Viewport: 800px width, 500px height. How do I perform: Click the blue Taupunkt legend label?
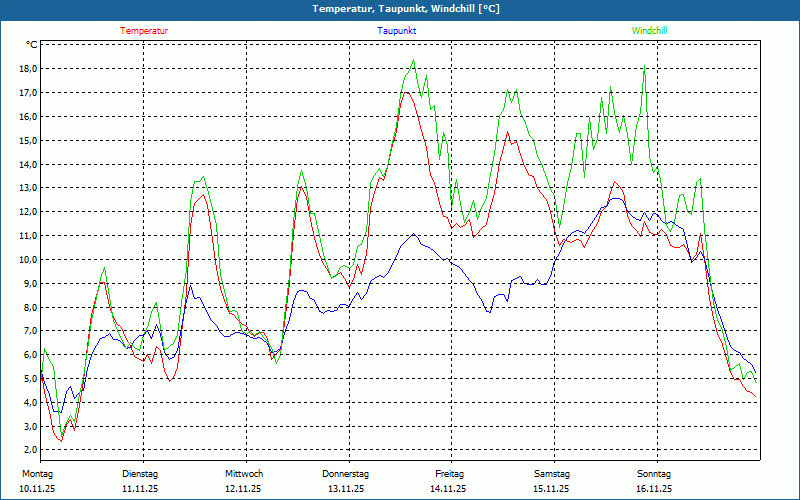(x=397, y=31)
